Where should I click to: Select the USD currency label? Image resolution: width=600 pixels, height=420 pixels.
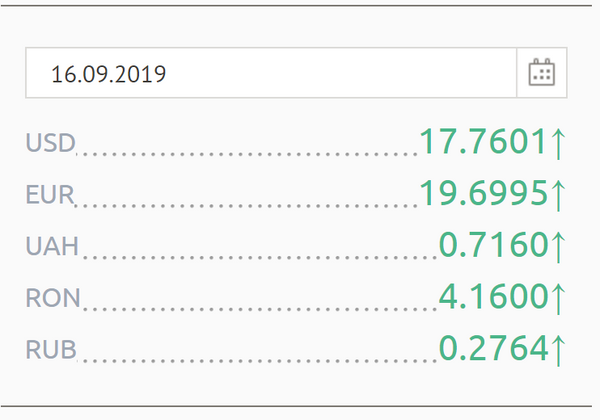(x=51, y=143)
